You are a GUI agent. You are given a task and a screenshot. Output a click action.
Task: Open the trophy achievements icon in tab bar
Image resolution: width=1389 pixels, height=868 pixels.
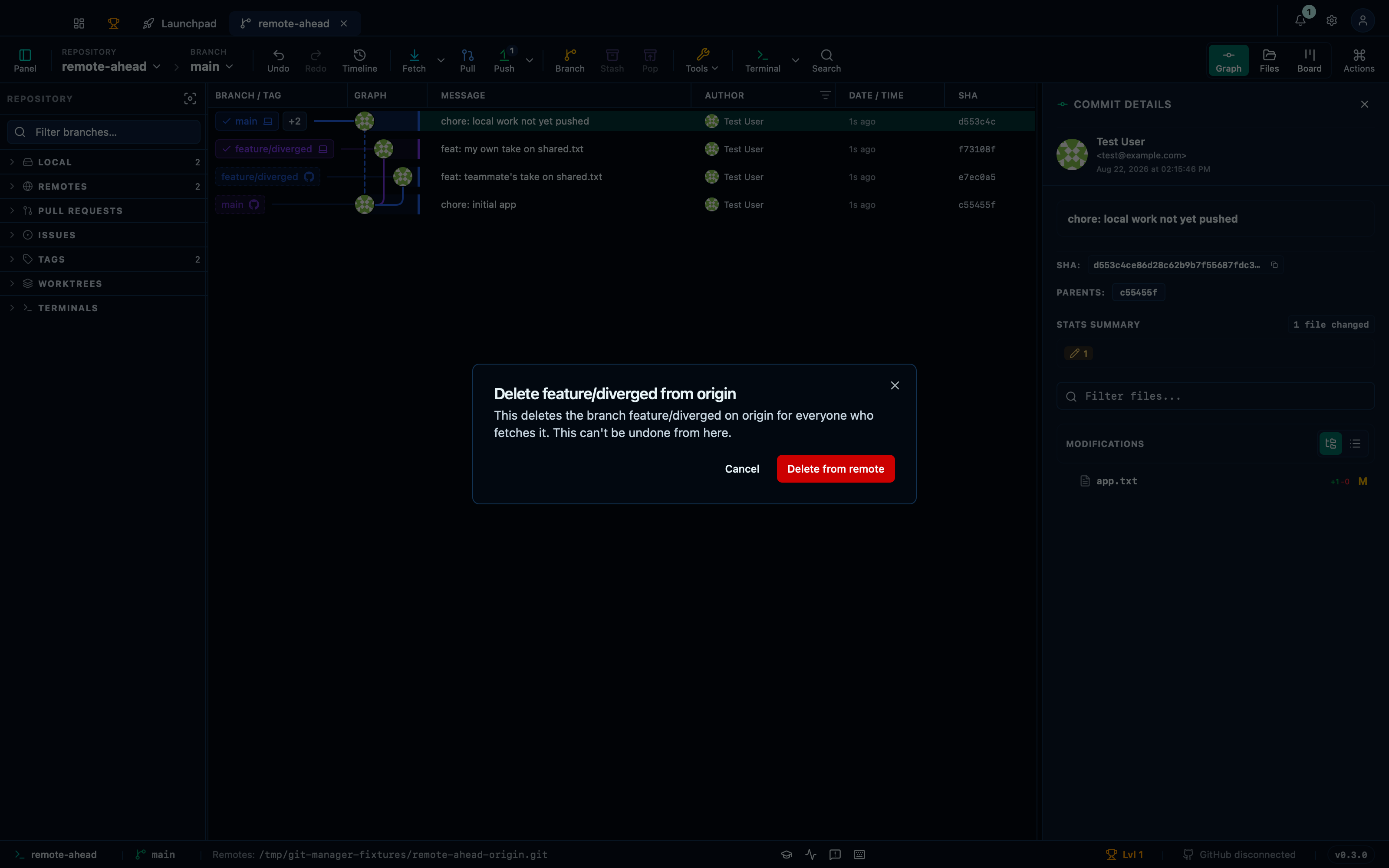click(x=114, y=23)
